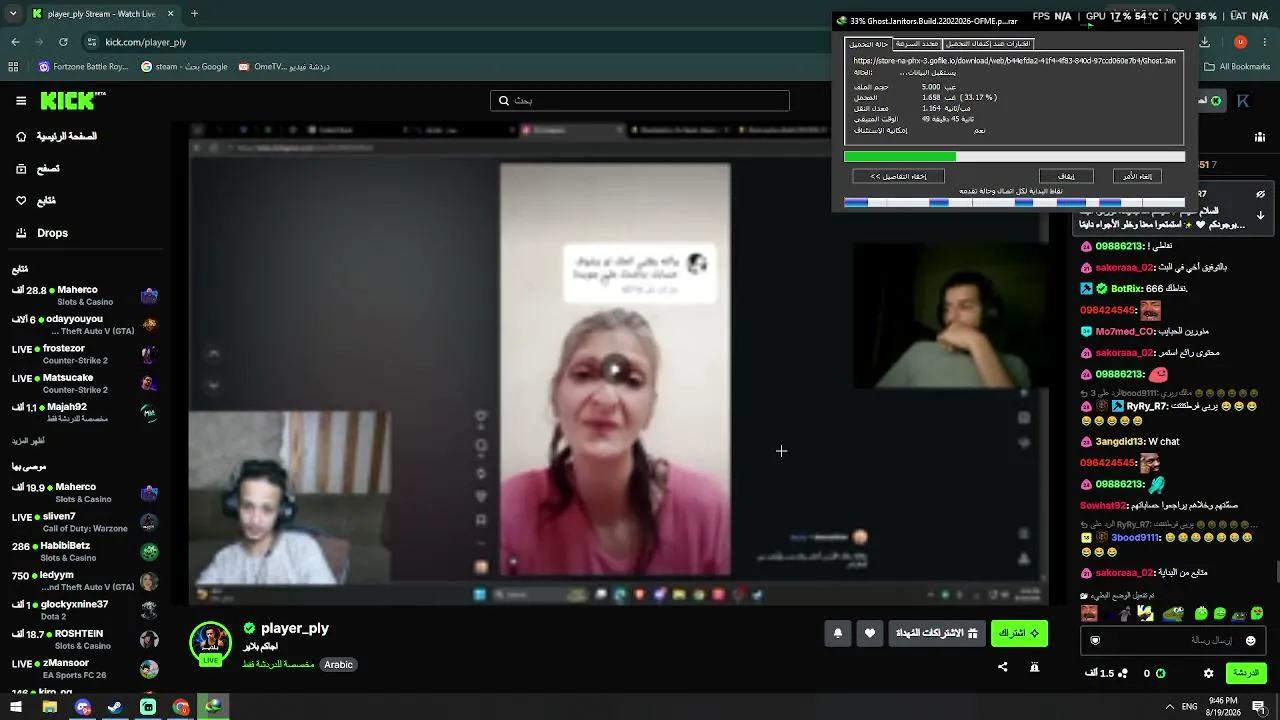Open the steam Google search bookmark

[x=184, y=67]
